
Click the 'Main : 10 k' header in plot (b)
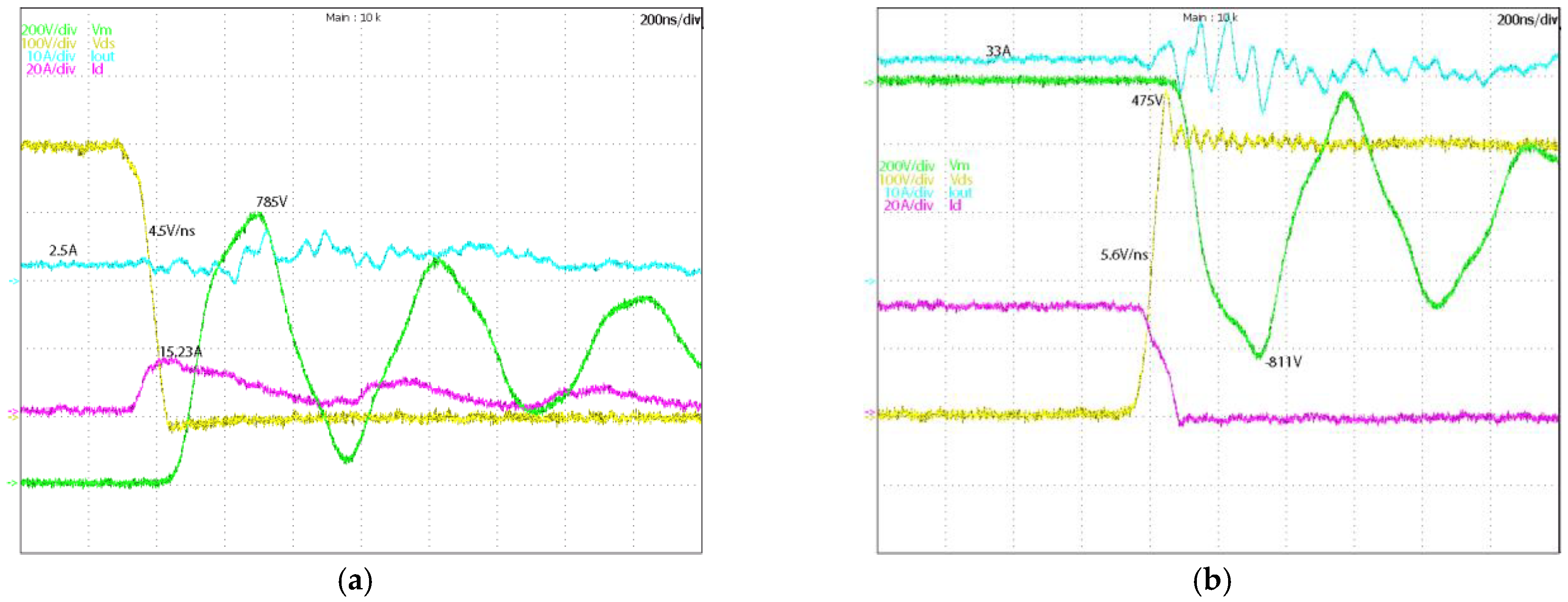[1210, 18]
